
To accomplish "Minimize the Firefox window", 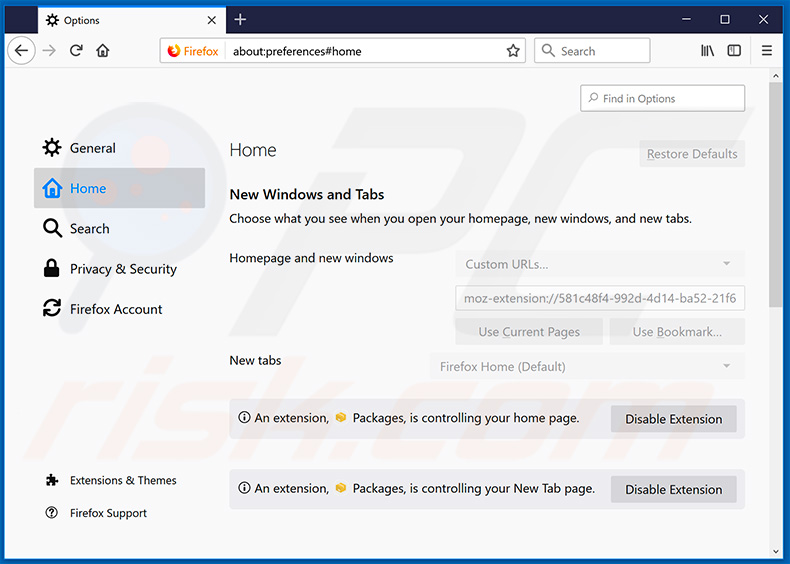I will point(686,20).
